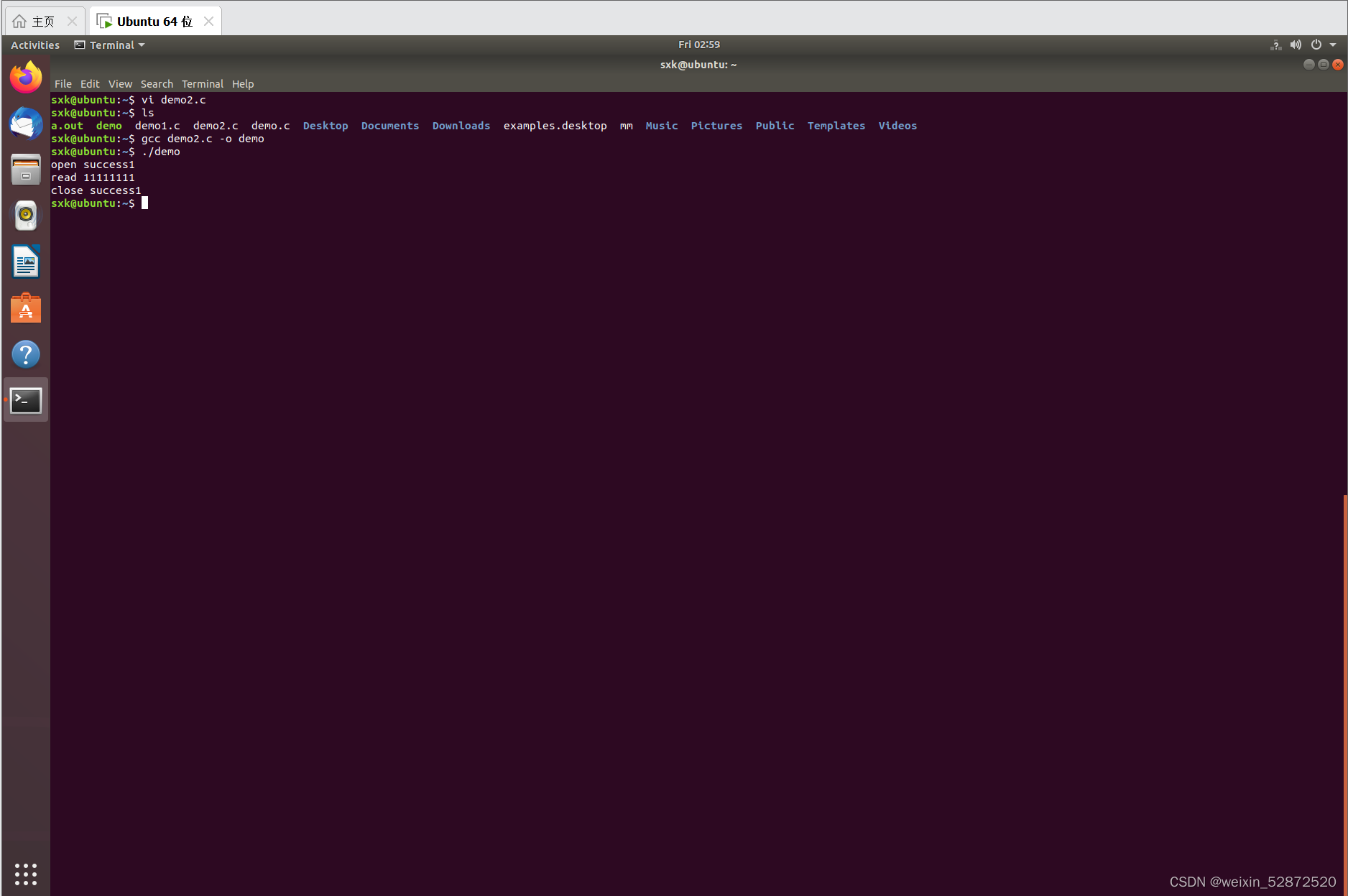This screenshot has width=1348, height=896.
Task: Click 'Documents' directory name in ls output
Action: (390, 126)
